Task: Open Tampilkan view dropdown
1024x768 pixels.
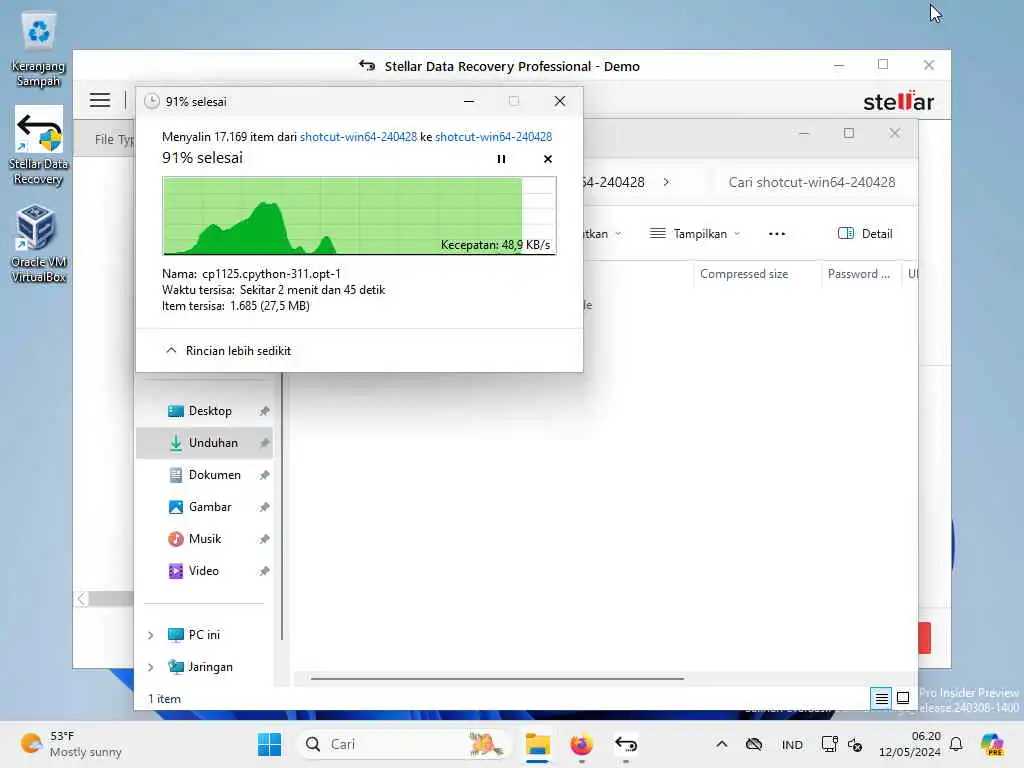Action: (x=696, y=234)
